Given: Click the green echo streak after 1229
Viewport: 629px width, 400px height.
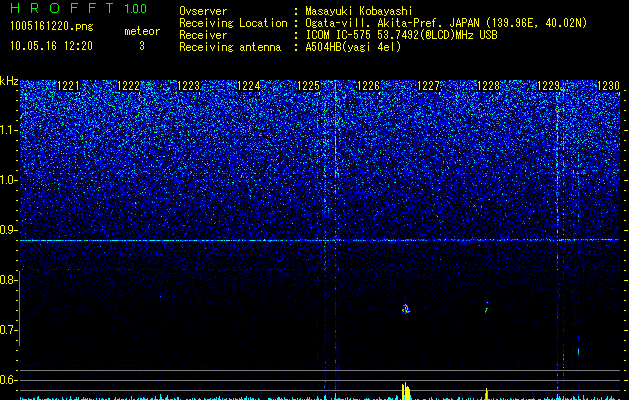Looking at the screenshot, I should tap(578, 352).
